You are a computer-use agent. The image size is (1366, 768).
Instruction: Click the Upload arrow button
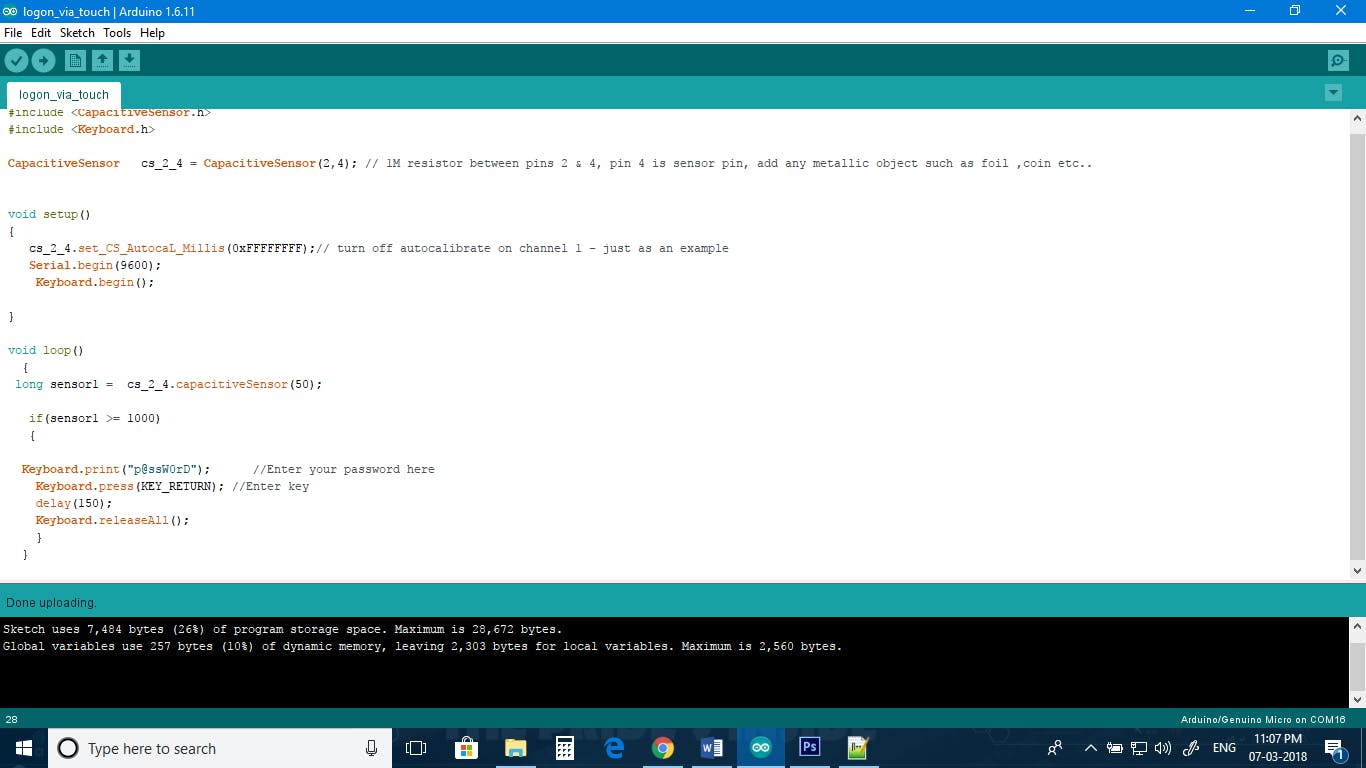point(43,61)
